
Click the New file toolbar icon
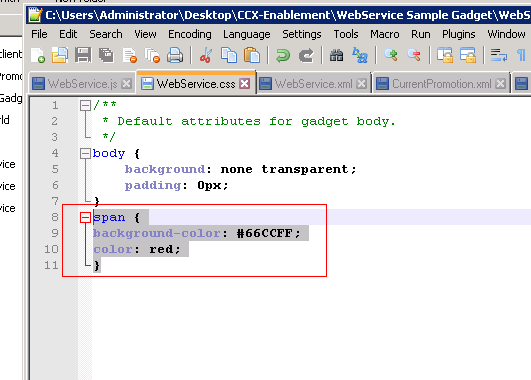[38, 55]
